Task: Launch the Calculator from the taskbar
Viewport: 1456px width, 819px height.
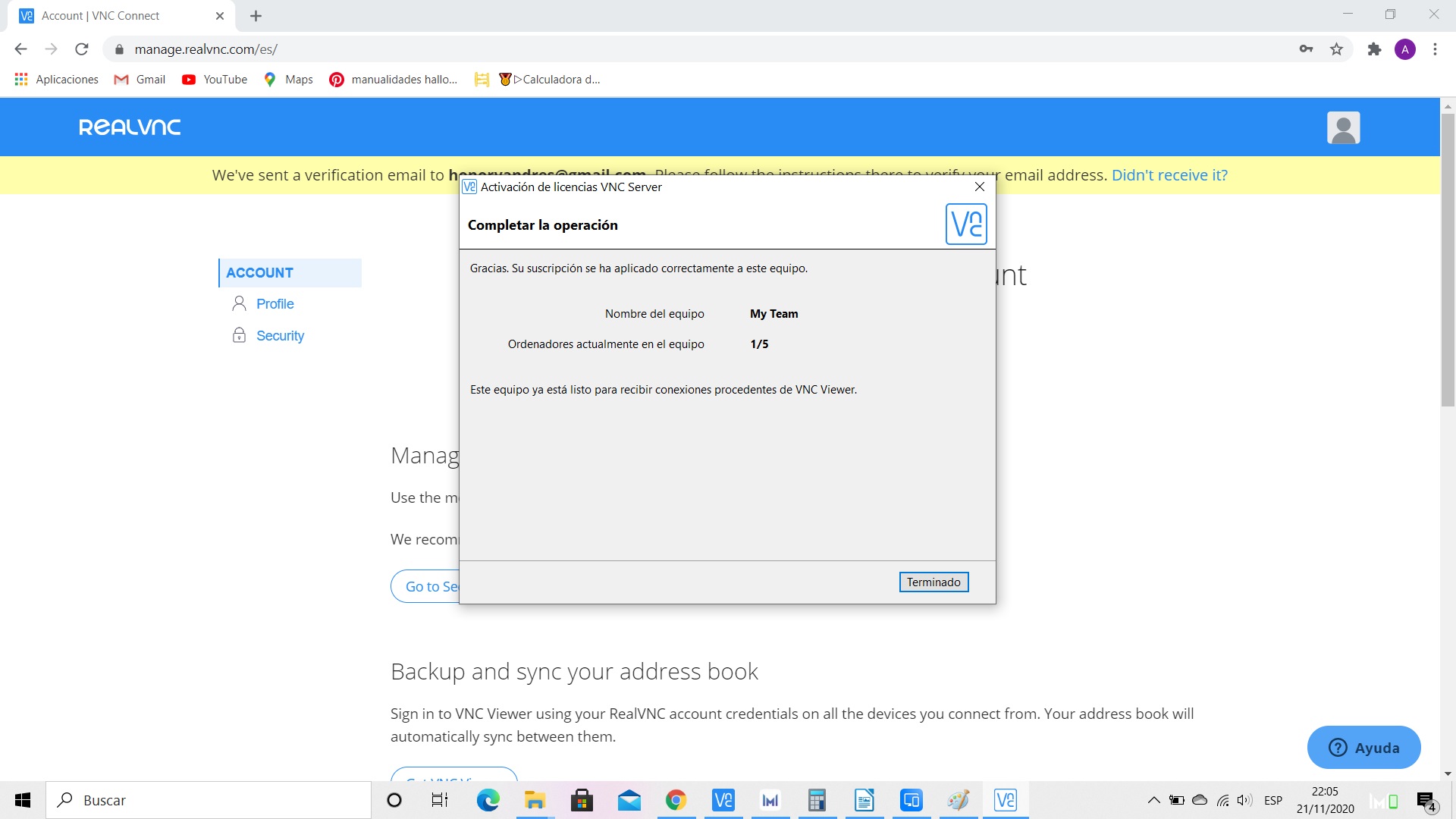Action: point(817,800)
